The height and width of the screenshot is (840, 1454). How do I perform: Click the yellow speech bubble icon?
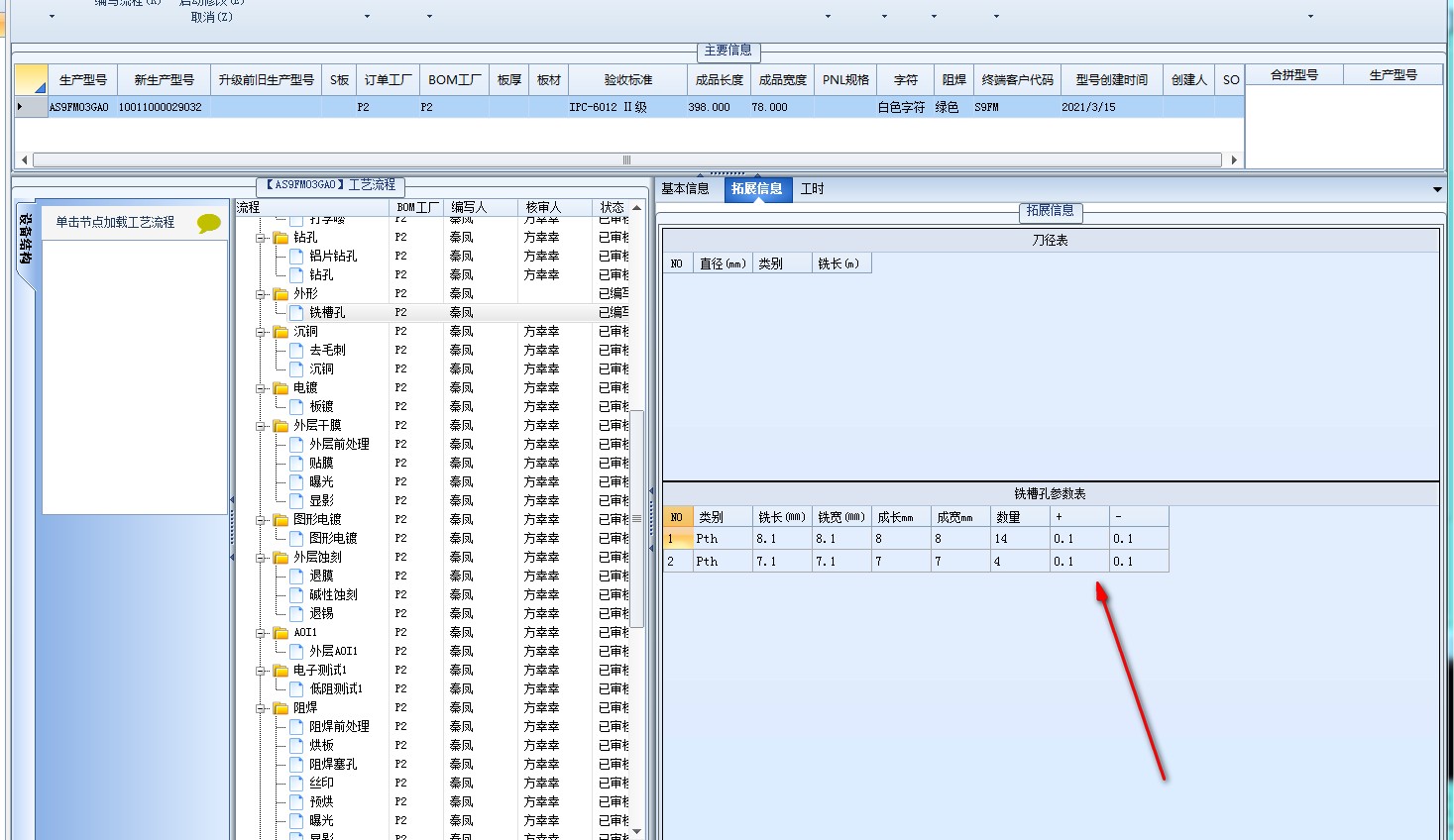(208, 223)
